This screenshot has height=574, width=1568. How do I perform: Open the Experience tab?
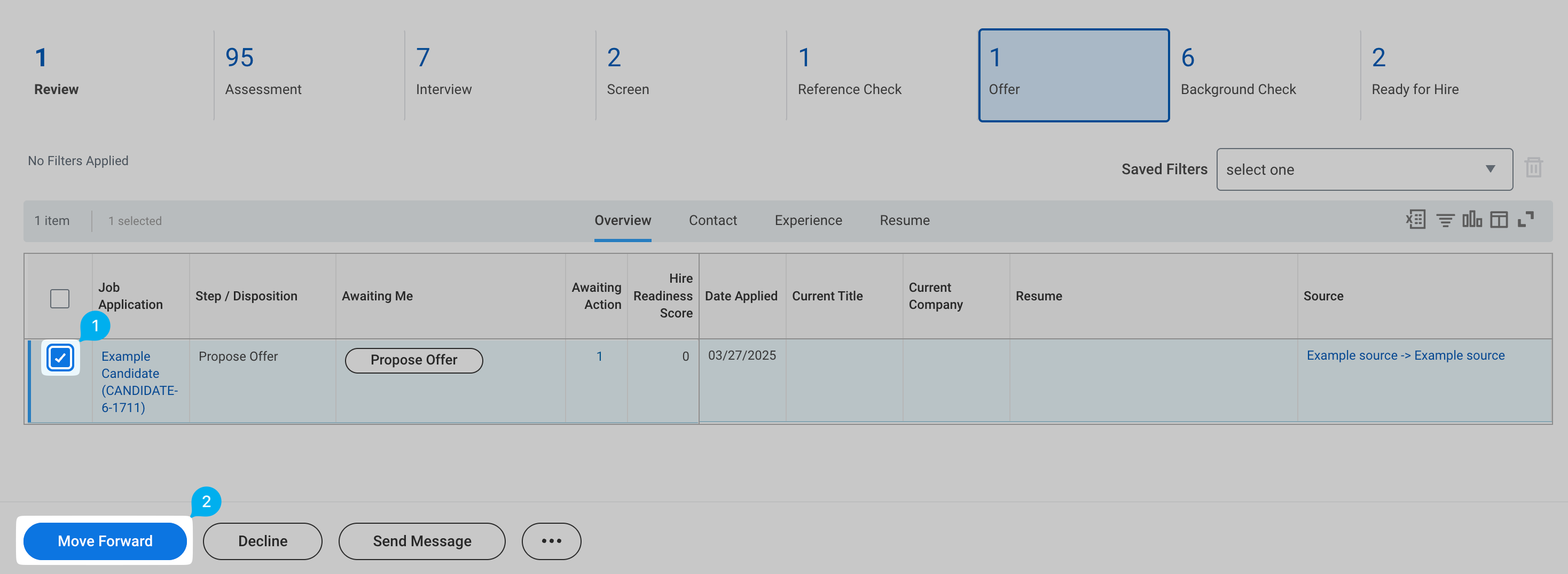(807, 220)
